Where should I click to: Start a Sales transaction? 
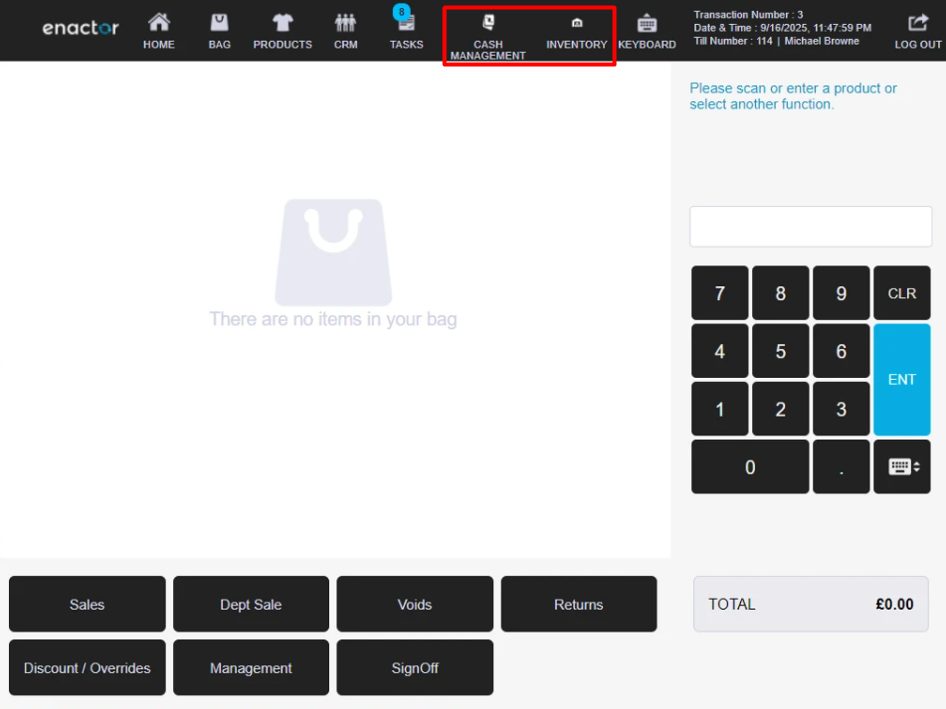click(86, 604)
